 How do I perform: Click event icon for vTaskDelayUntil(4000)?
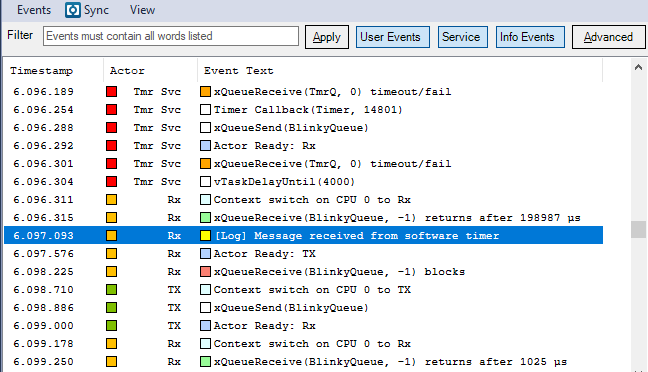[x=205, y=181]
